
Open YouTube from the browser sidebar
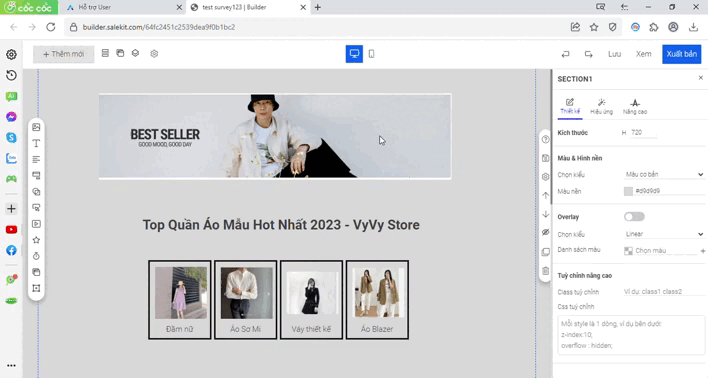pyautogui.click(x=11, y=229)
